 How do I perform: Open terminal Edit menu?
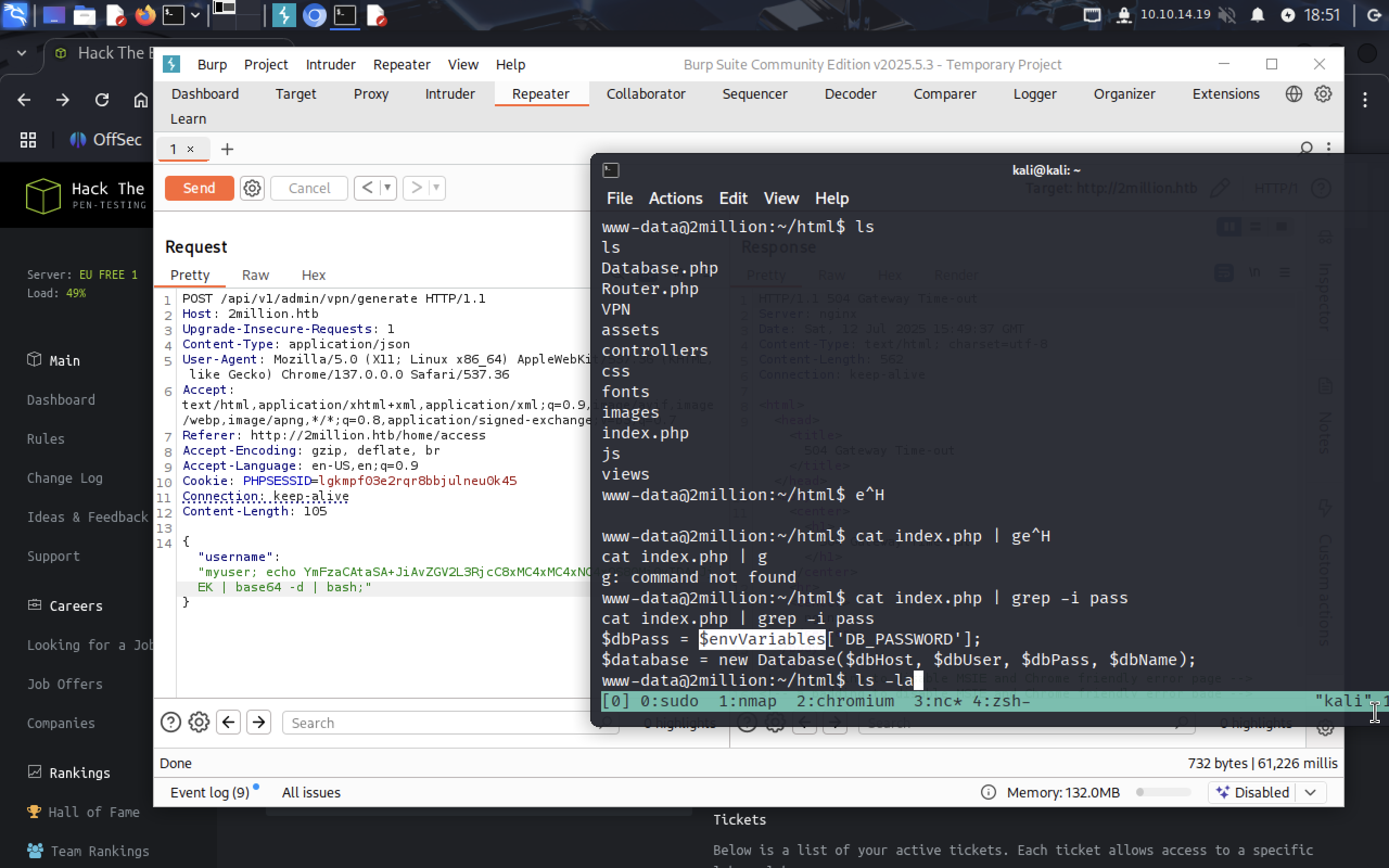tap(733, 198)
